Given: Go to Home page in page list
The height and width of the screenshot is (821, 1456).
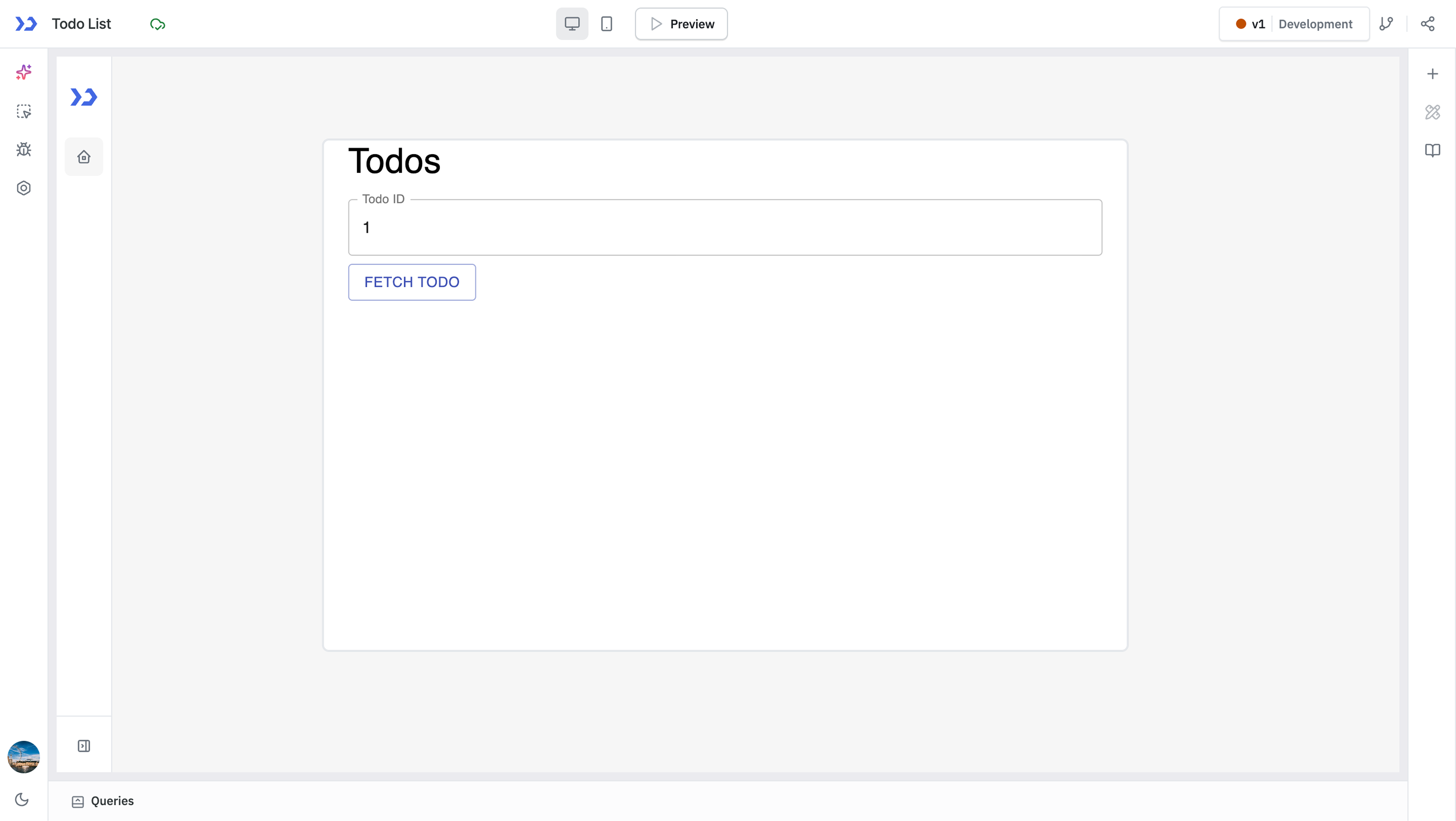Looking at the screenshot, I should coord(84,157).
